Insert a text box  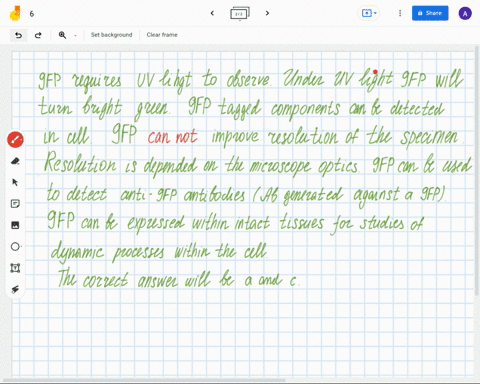click(x=15, y=268)
